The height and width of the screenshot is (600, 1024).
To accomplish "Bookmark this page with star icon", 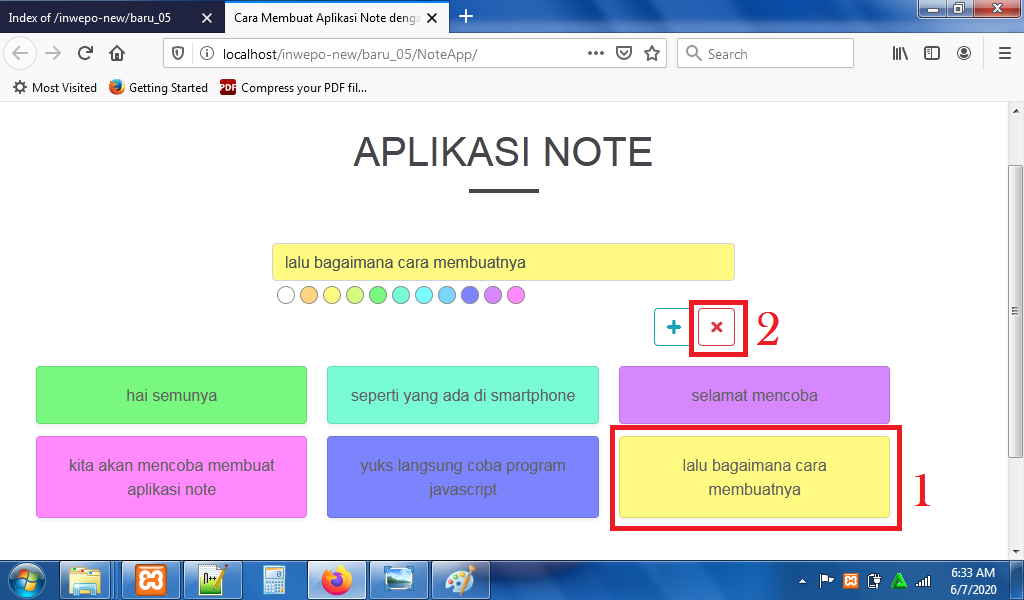I will coord(652,54).
